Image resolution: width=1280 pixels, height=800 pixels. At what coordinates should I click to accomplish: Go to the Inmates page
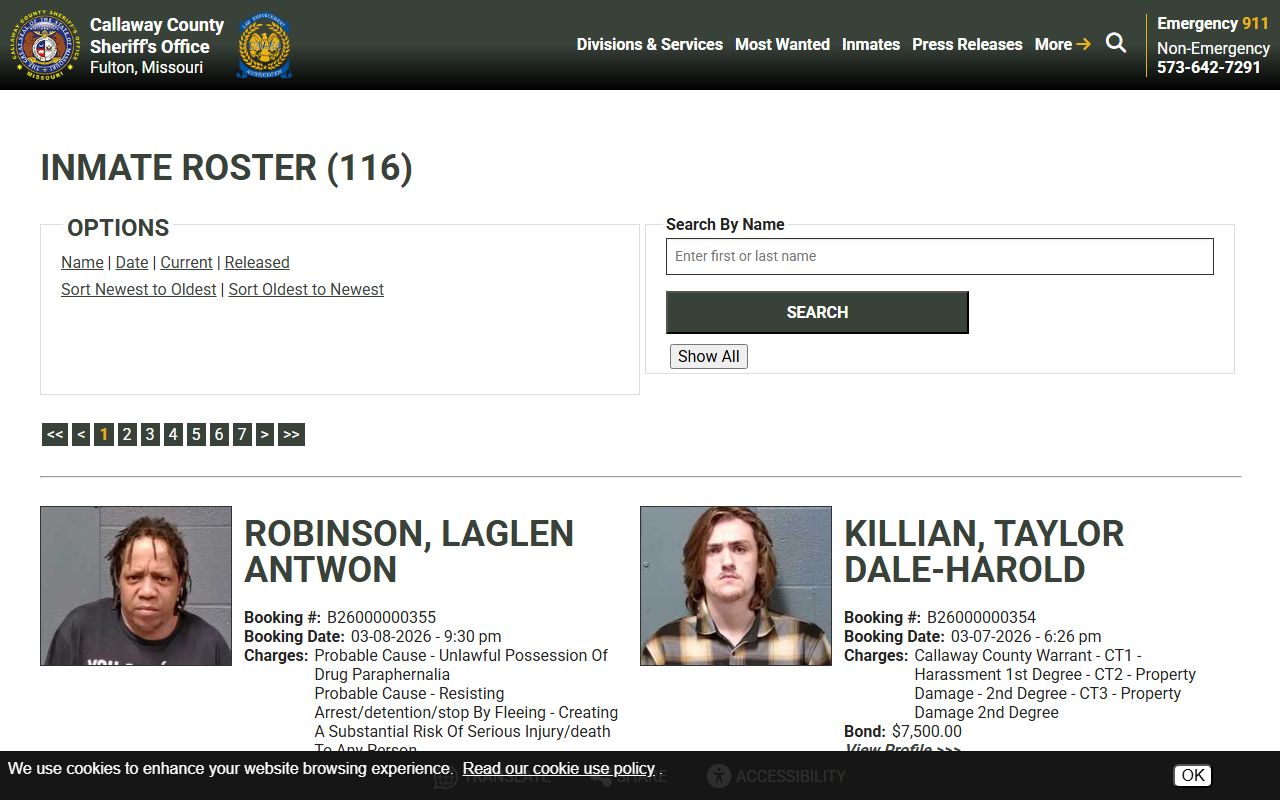(871, 44)
